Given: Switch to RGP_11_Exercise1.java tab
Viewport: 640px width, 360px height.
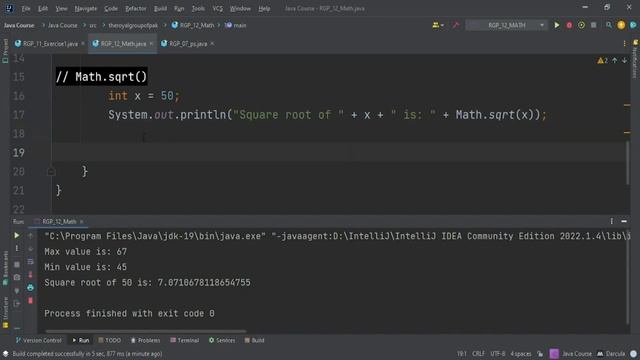Looking at the screenshot, I should pyautogui.click(x=50, y=44).
